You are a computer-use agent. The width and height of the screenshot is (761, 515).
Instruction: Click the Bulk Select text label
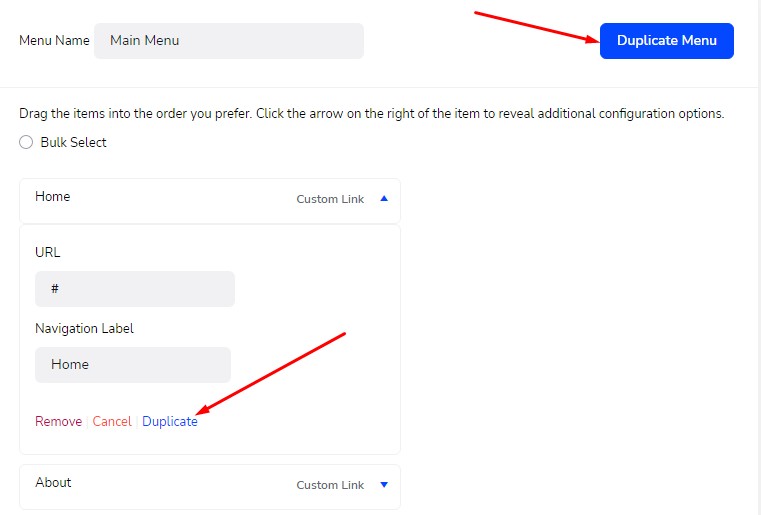73,143
